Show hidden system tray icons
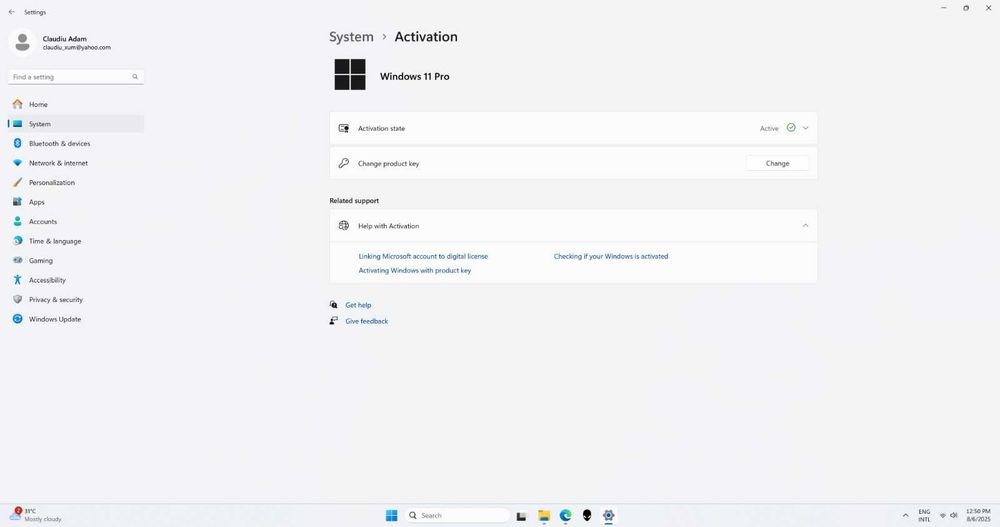The image size is (1000, 527). point(905,516)
